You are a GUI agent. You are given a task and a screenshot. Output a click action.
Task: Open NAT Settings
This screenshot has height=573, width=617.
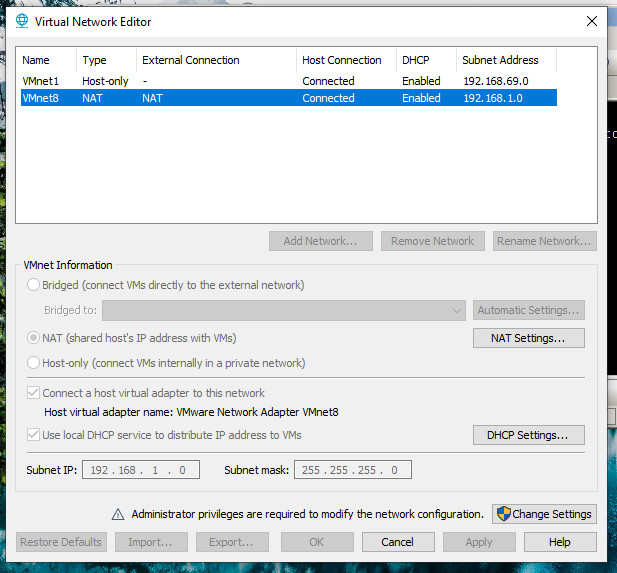528,338
